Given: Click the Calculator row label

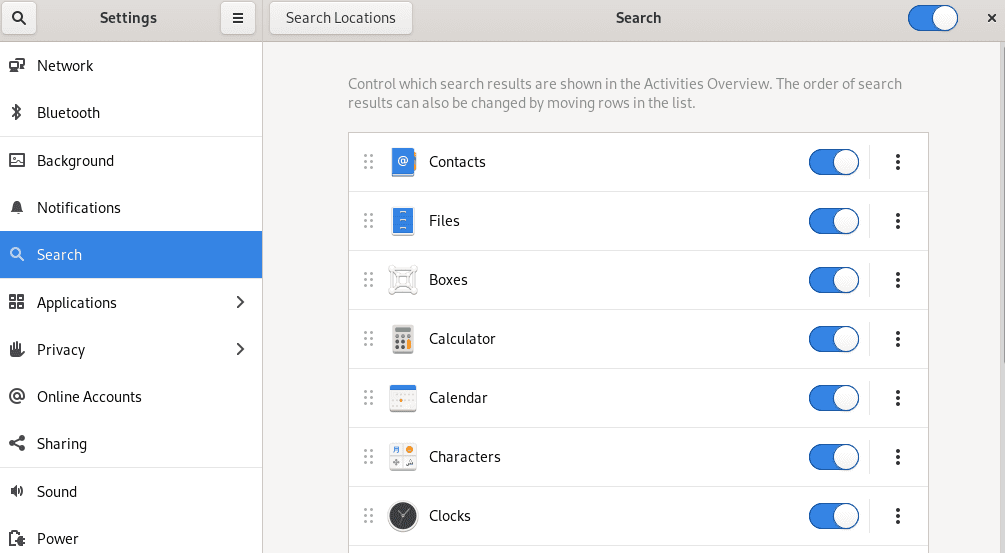Looking at the screenshot, I should pyautogui.click(x=462, y=339).
